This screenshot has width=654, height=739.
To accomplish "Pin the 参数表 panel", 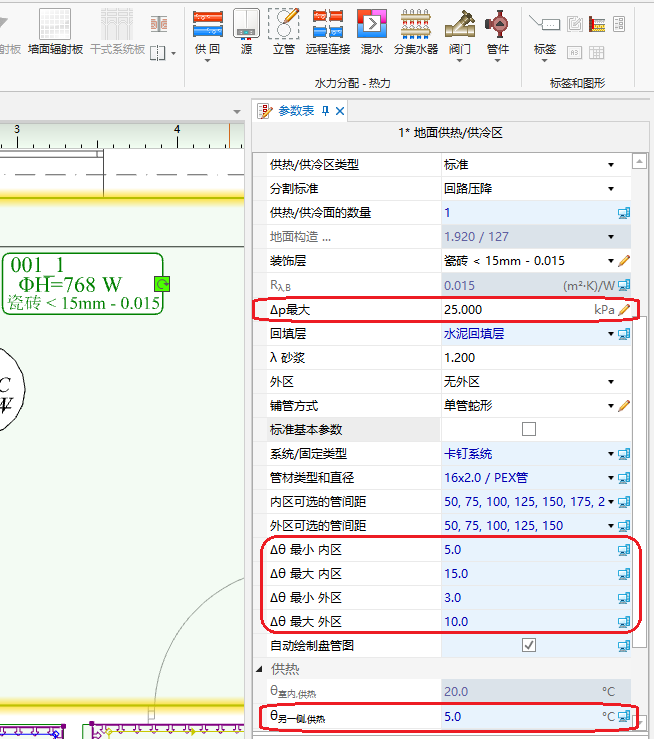I will [325, 111].
